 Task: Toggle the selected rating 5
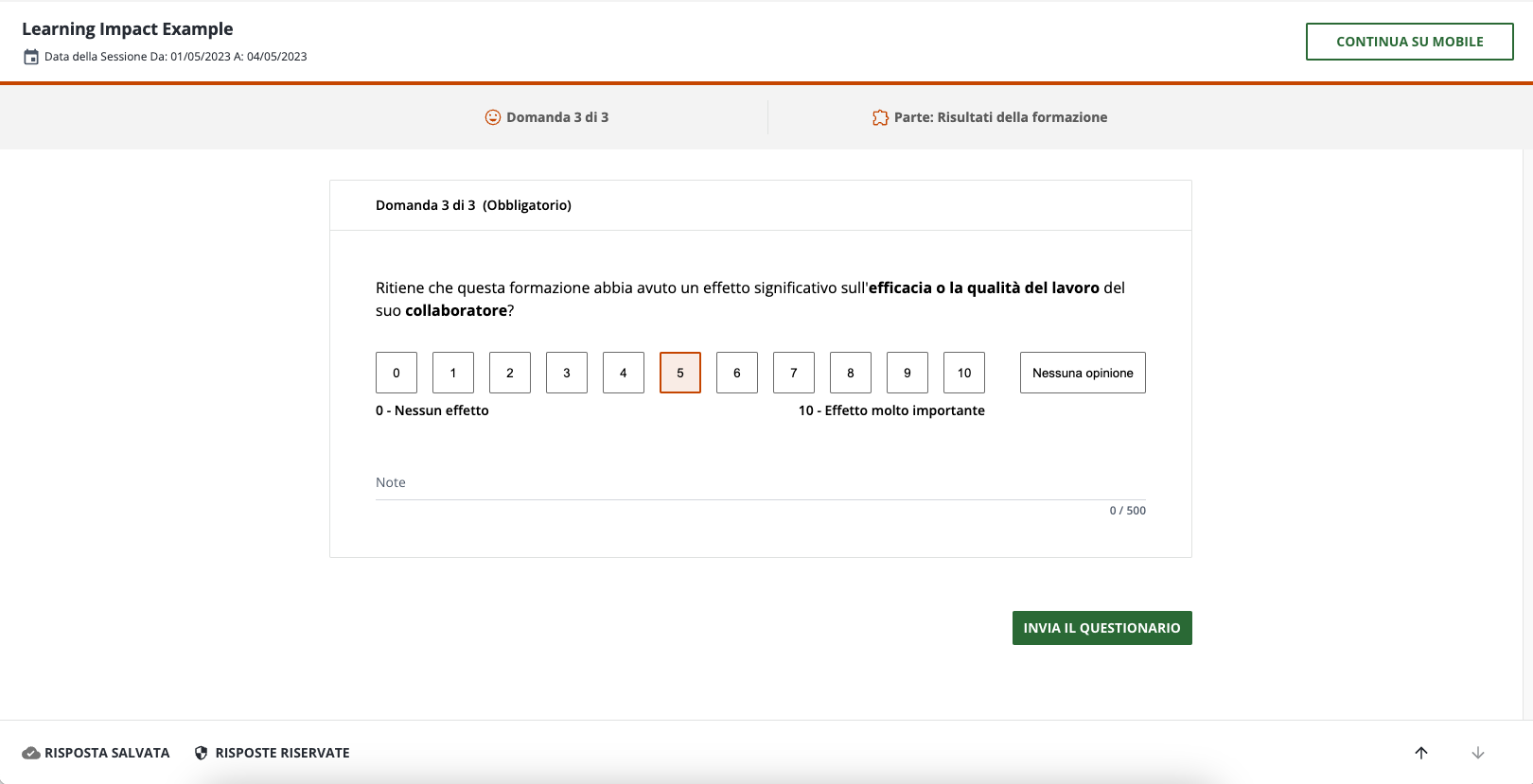680,373
